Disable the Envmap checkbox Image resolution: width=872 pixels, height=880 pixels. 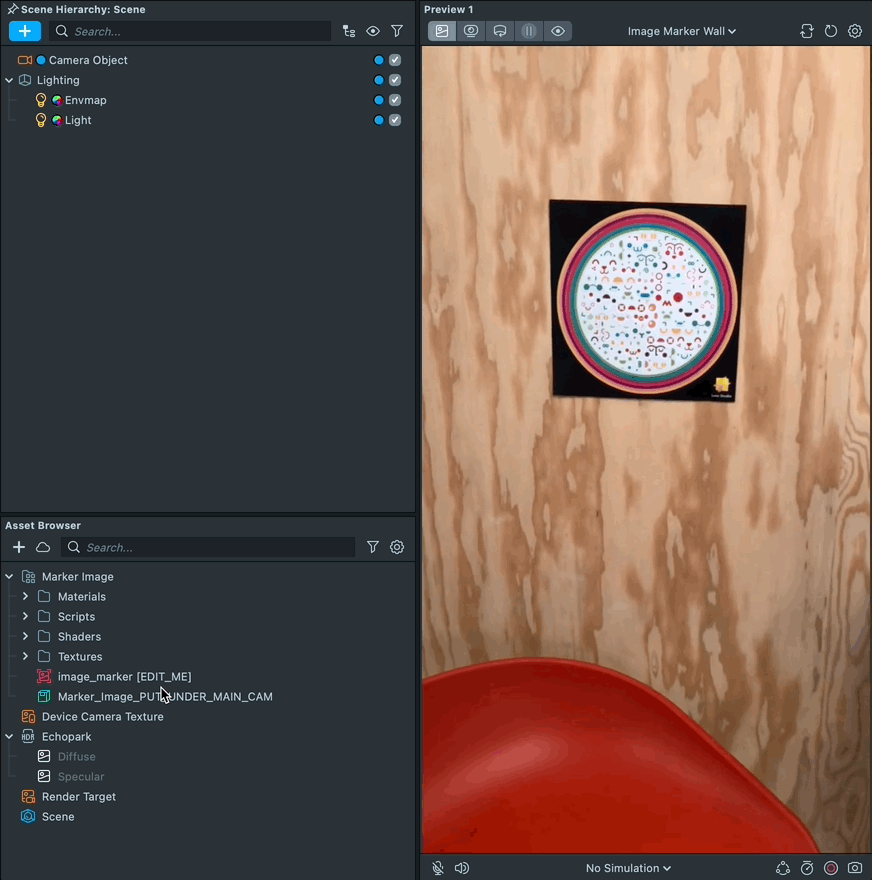point(395,100)
